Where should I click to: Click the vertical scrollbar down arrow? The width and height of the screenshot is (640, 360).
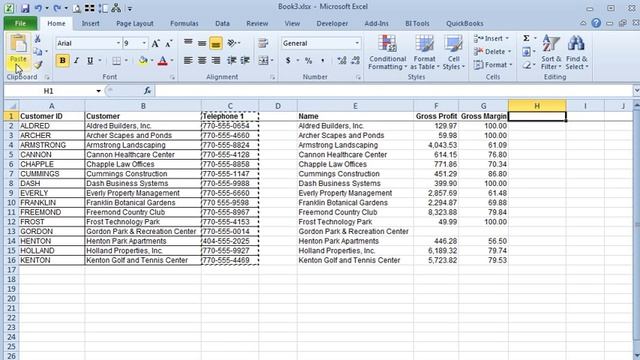(636, 356)
